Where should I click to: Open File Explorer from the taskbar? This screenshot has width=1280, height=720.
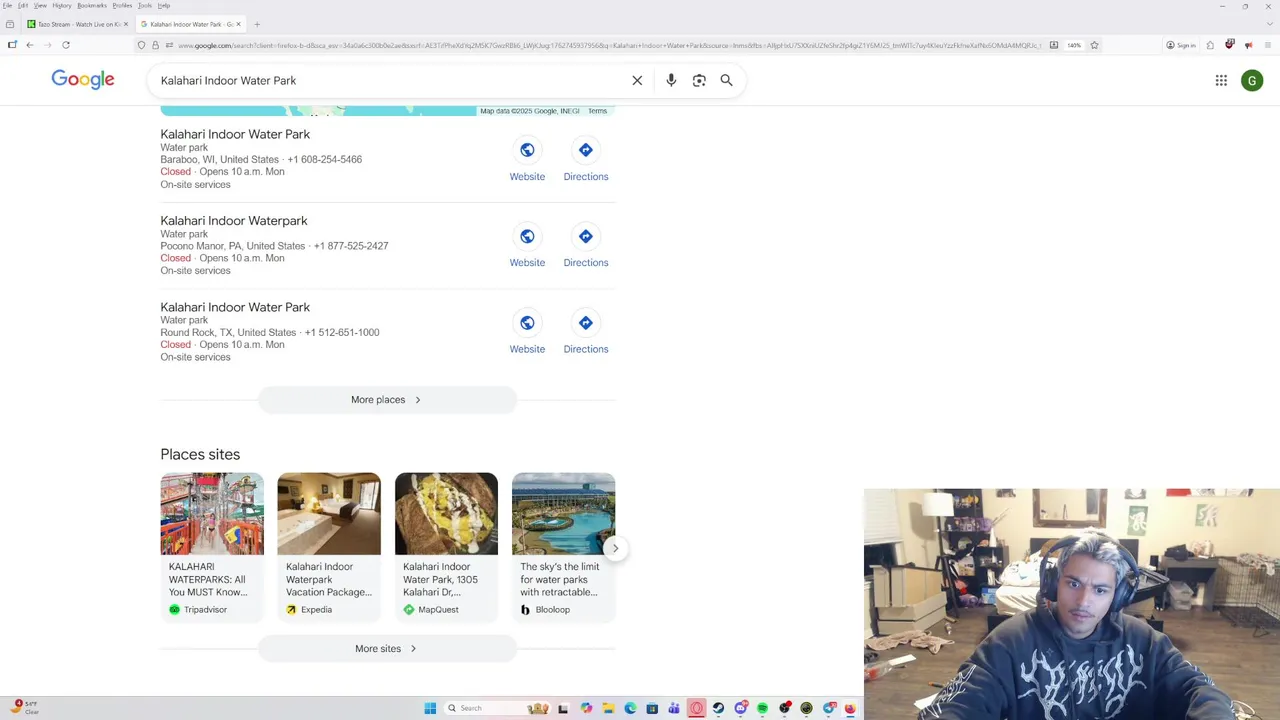609,708
